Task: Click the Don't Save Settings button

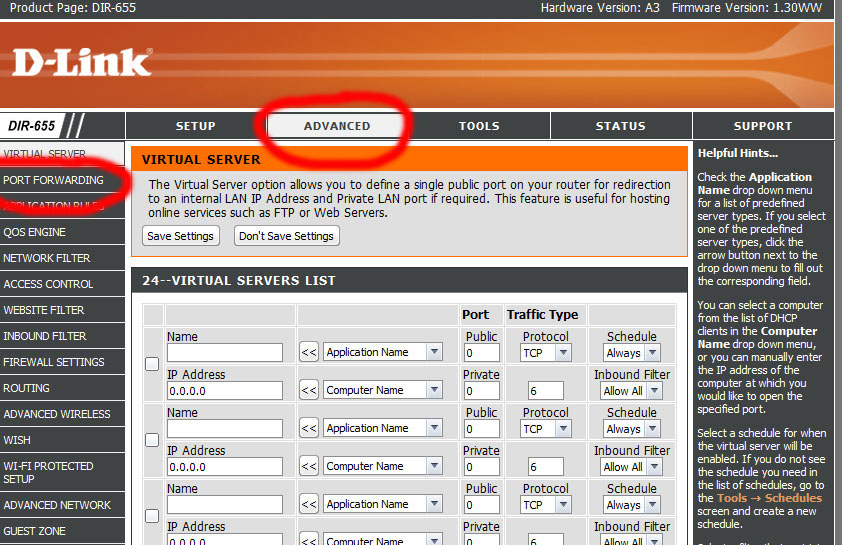Action: click(286, 236)
